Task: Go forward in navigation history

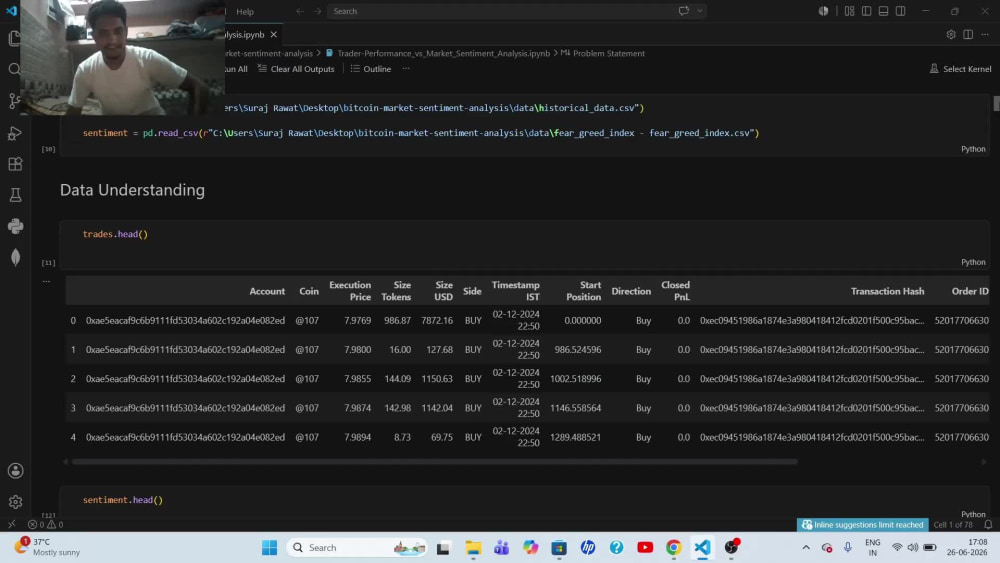Action: (317, 11)
